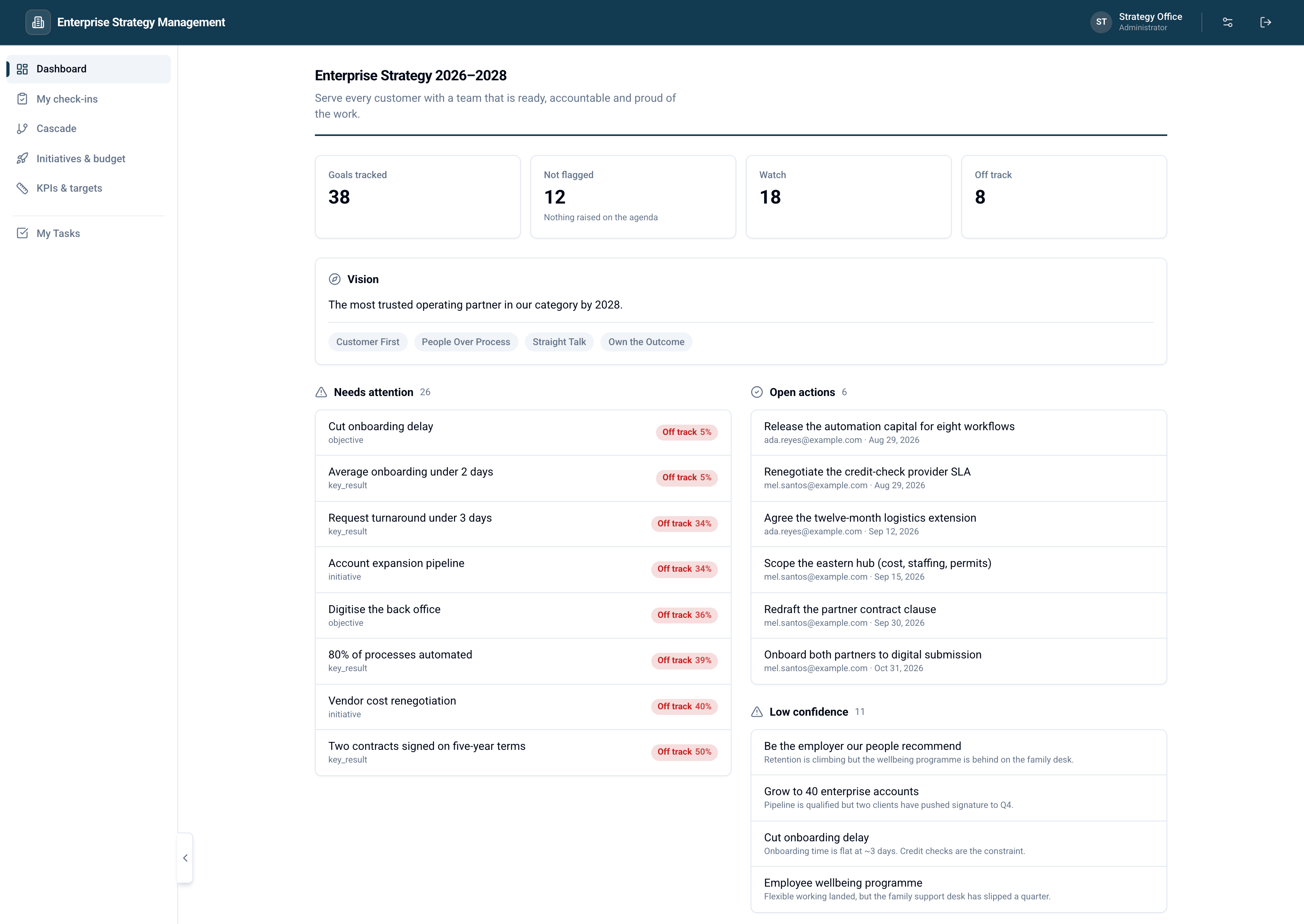The height and width of the screenshot is (924, 1304).
Task: Click the sign-out icon in header
Action: [1265, 22]
